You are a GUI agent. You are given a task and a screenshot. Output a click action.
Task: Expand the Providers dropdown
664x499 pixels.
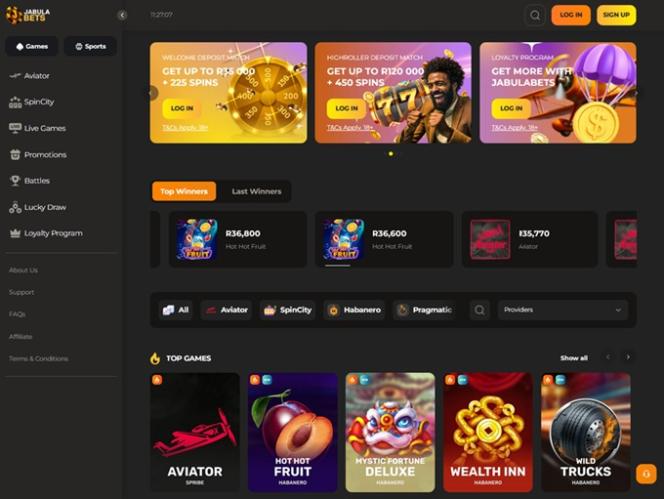click(563, 310)
